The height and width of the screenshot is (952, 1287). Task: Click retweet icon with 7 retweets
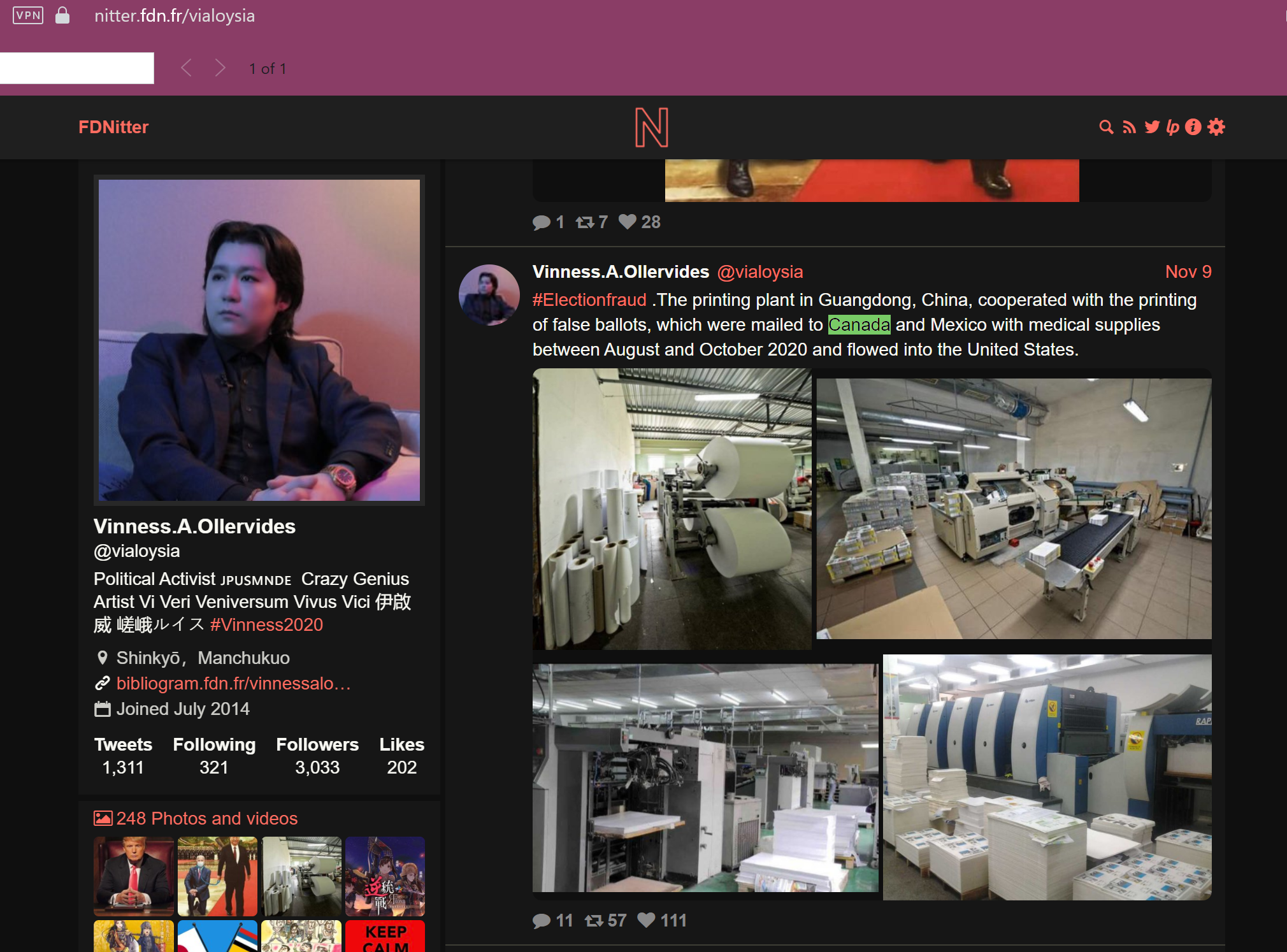[585, 222]
